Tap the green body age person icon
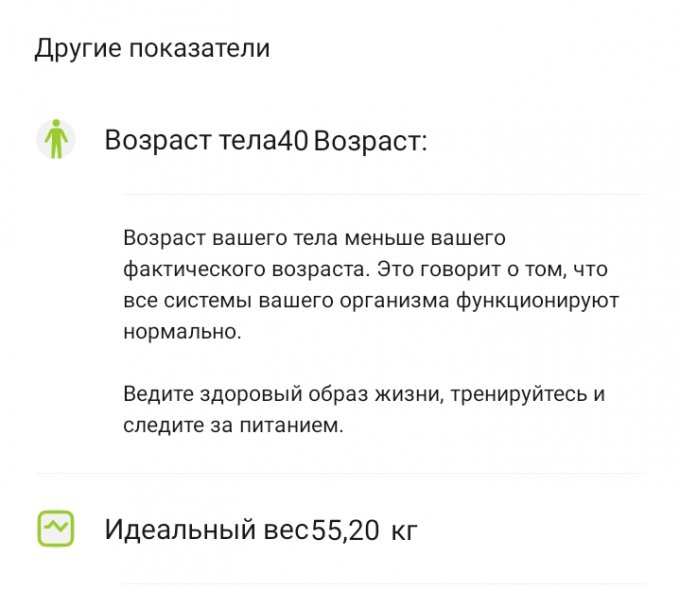This screenshot has height=591, width=680. 56,139
